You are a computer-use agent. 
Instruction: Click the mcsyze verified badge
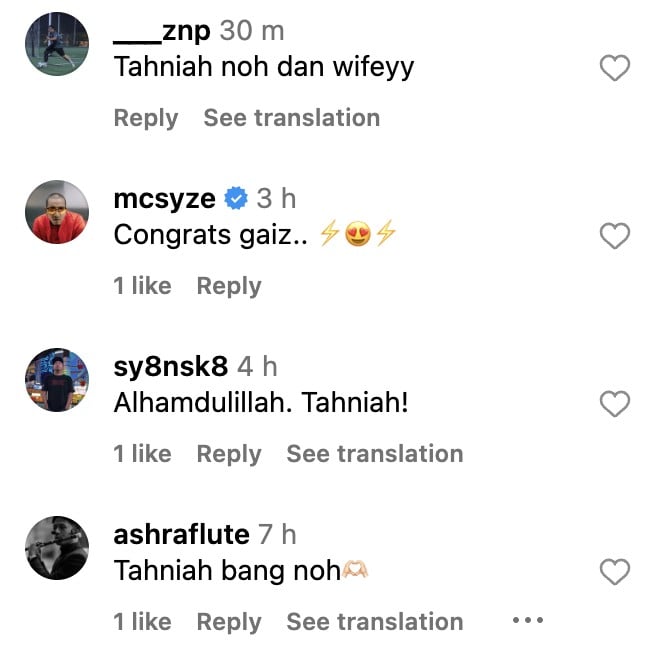(x=236, y=198)
